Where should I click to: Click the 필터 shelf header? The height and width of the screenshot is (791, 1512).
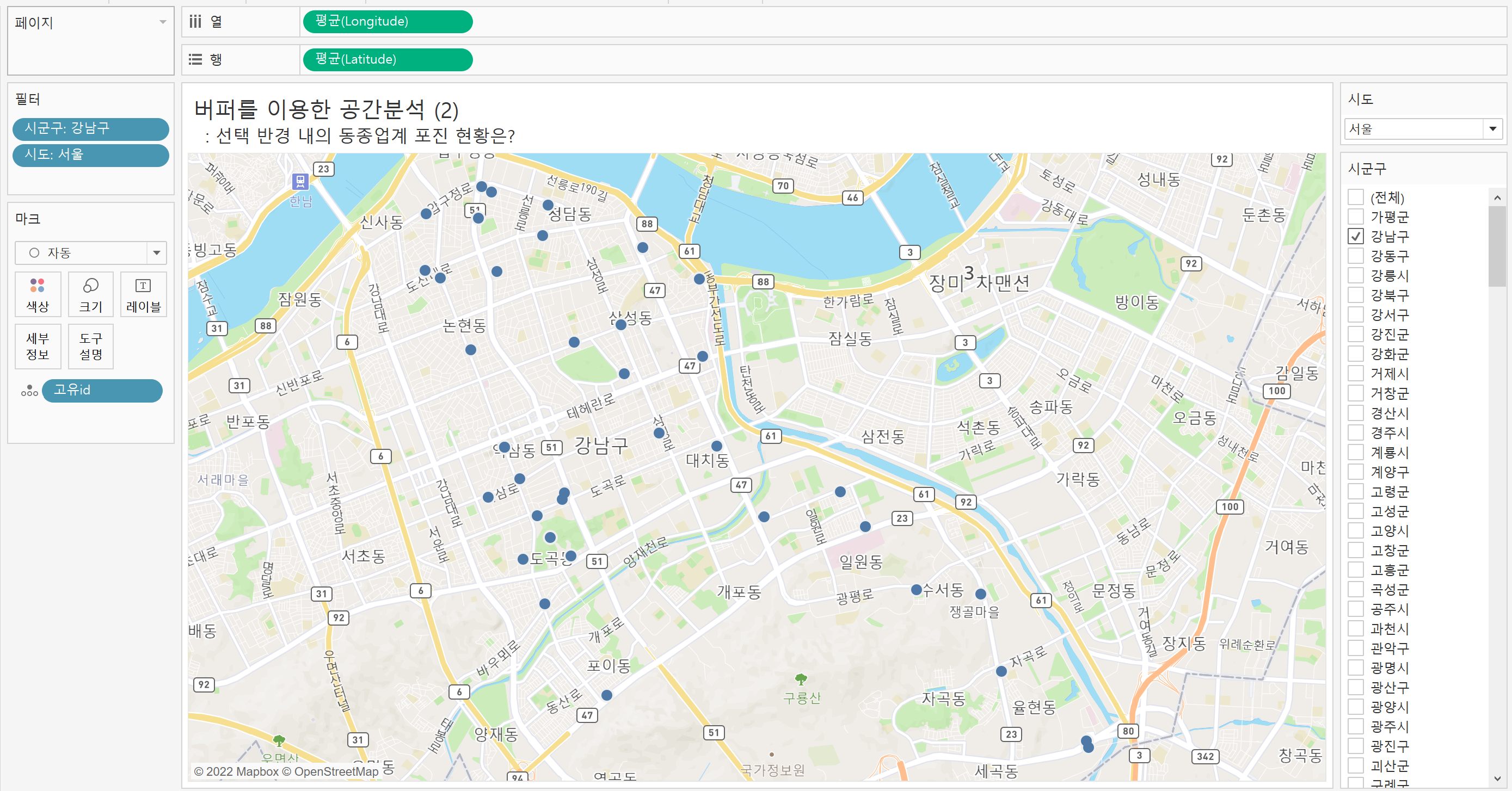pos(28,99)
